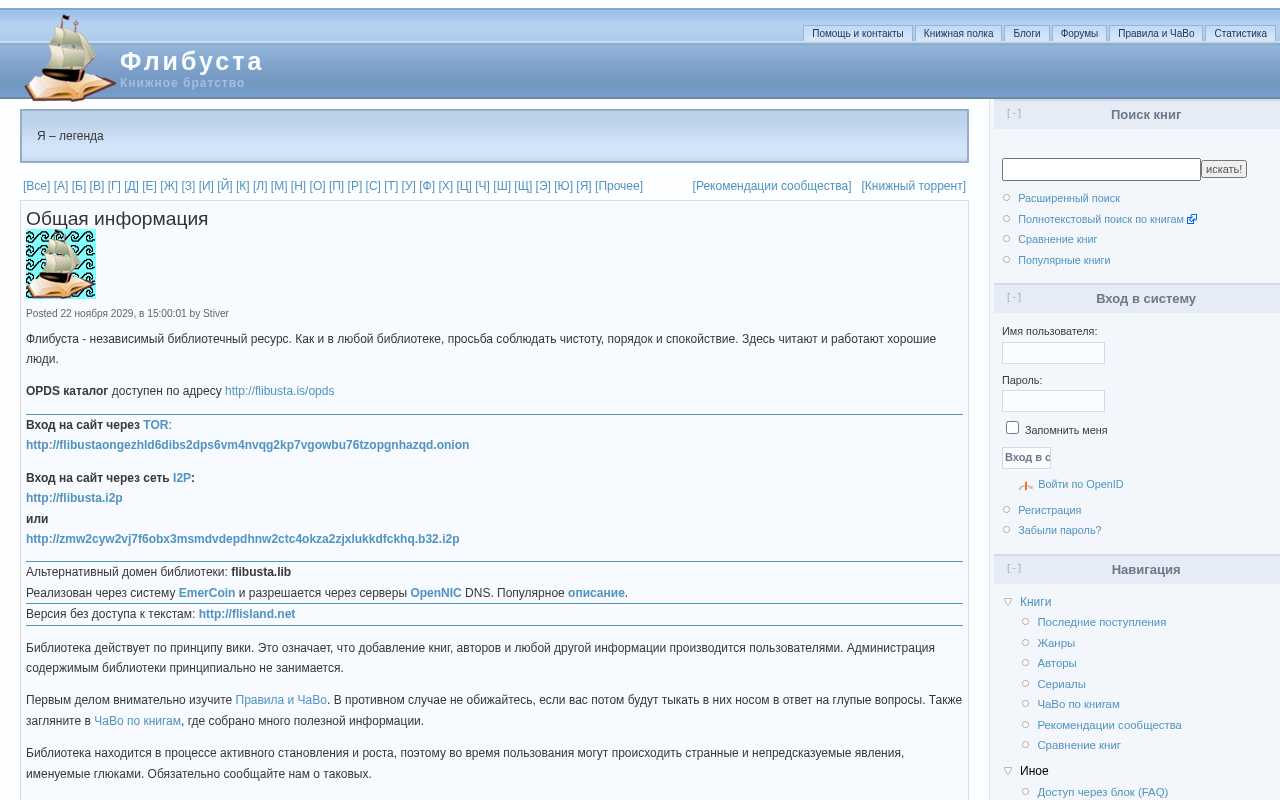Switch to the Статистика tab
The image size is (1280, 800).
point(1240,34)
